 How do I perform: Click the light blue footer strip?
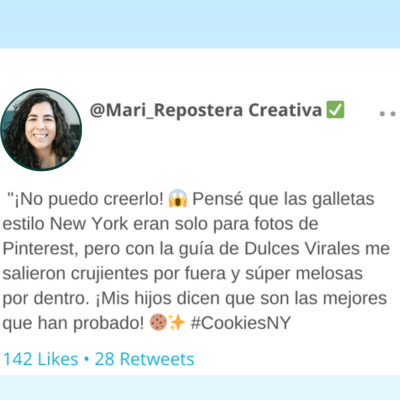pos(200,388)
